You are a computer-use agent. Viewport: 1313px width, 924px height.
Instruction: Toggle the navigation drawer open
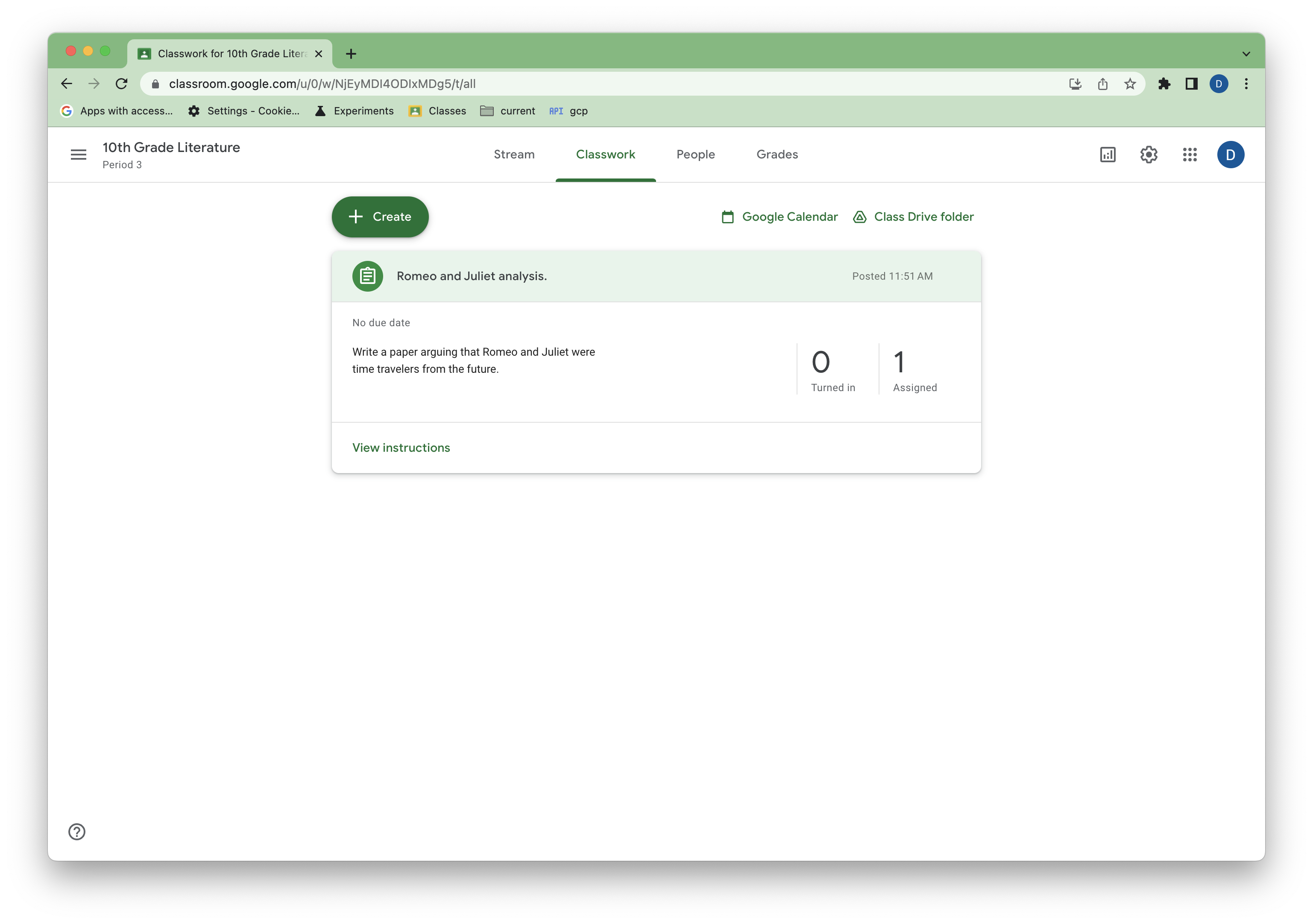[x=78, y=154]
